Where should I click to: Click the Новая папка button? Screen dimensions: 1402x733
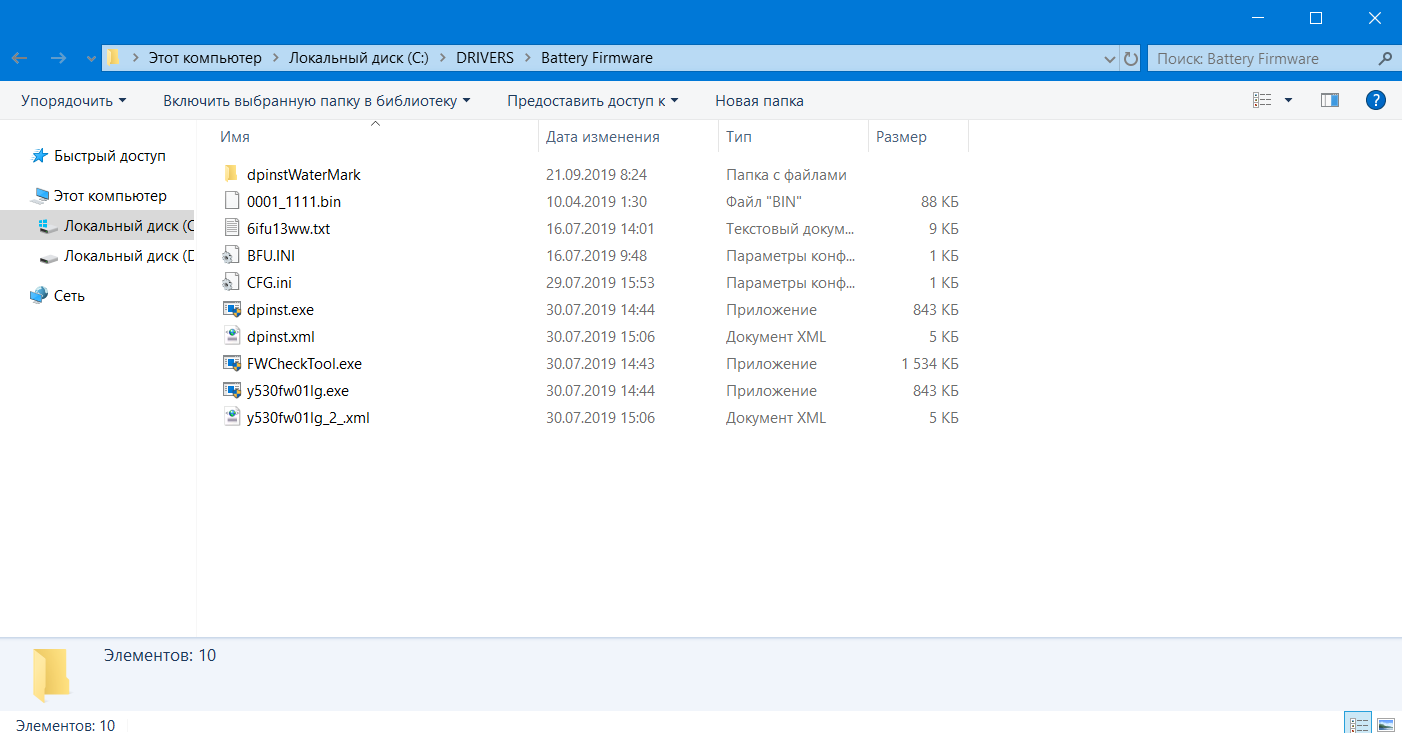759,101
